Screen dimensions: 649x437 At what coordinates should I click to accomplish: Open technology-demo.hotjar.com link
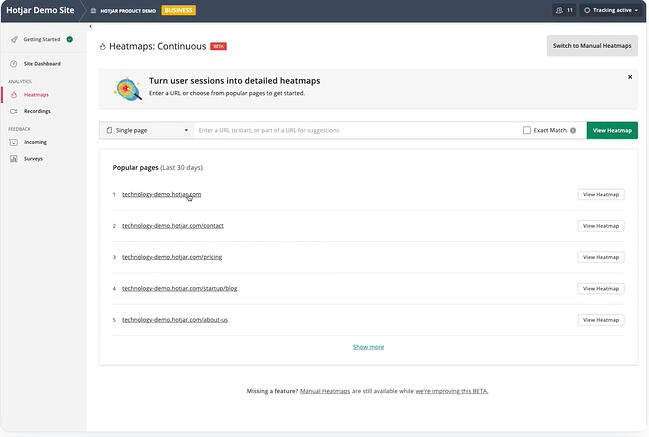[161, 194]
